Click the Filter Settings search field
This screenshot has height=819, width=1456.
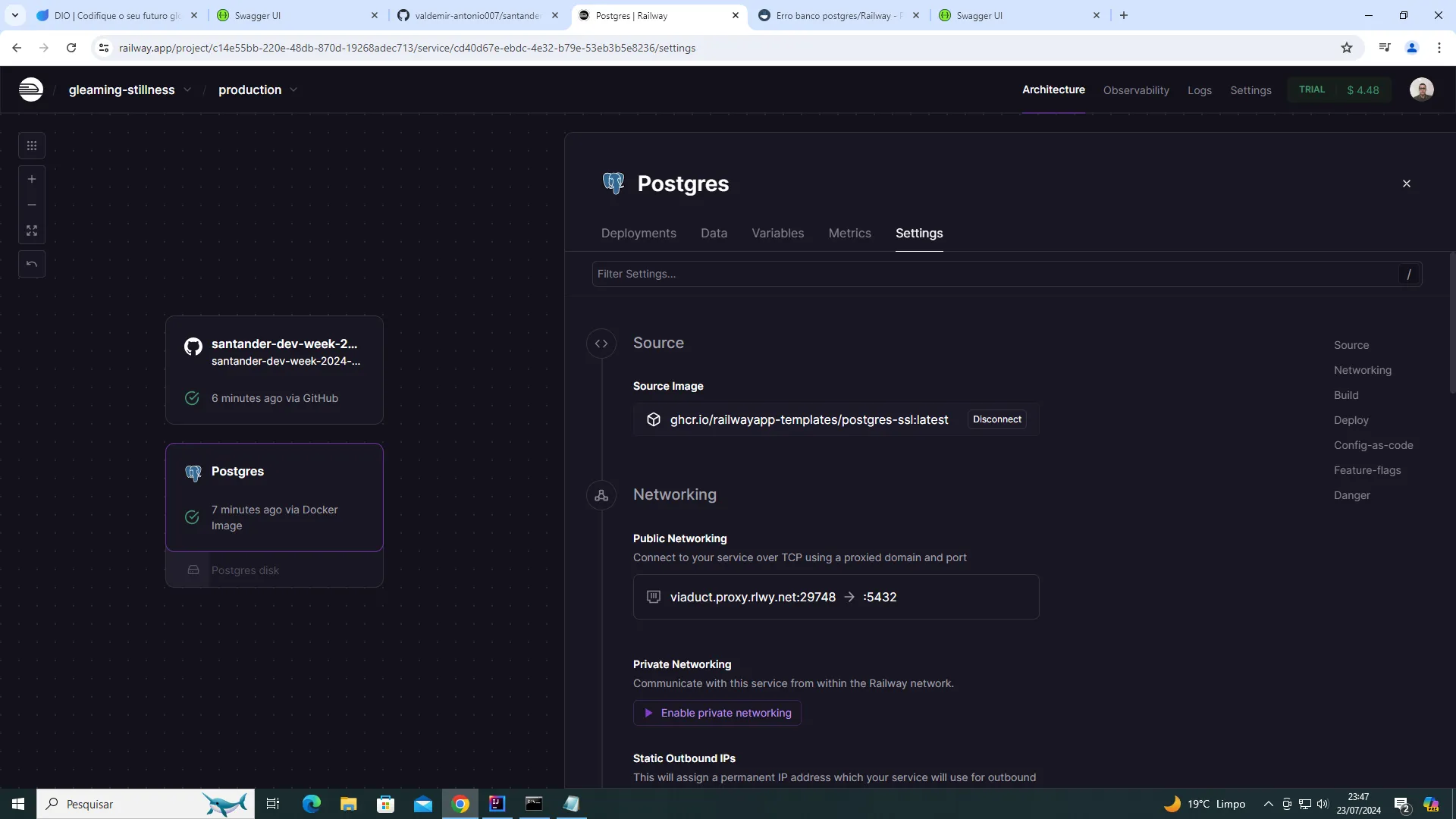993,274
